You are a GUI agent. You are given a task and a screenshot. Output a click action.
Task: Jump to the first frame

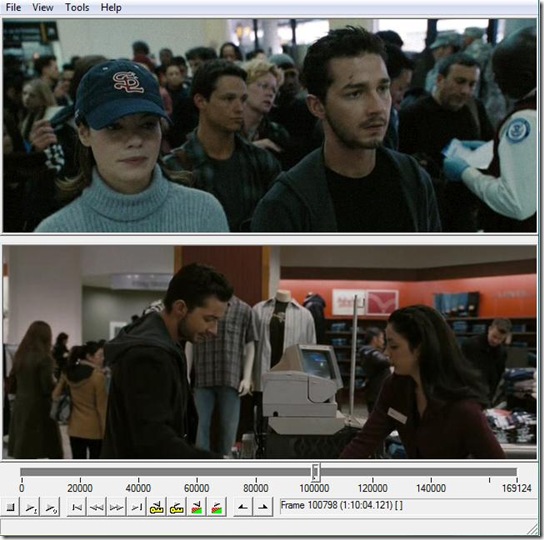click(76, 507)
